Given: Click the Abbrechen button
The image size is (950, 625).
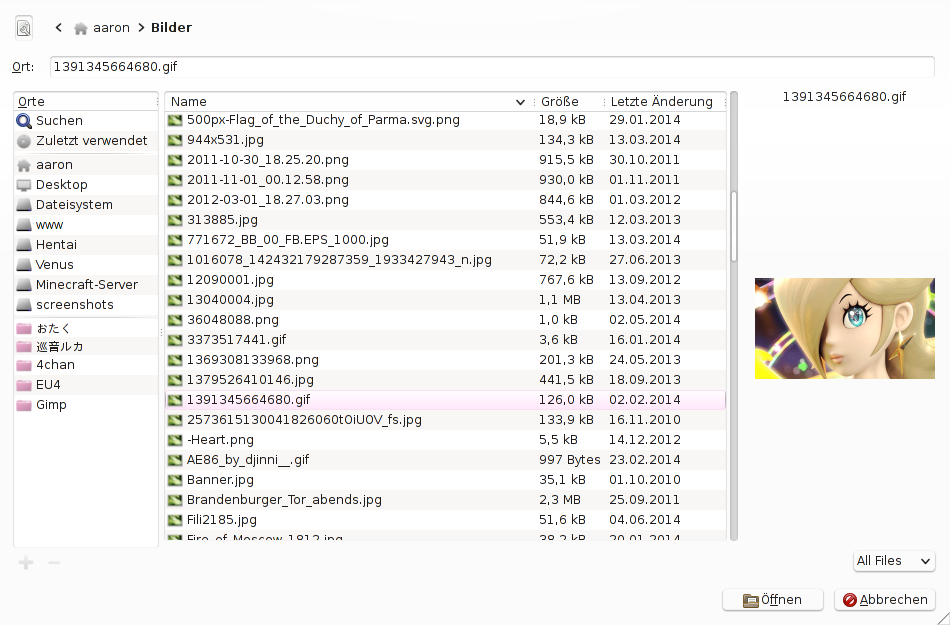Looking at the screenshot, I should coord(885,600).
